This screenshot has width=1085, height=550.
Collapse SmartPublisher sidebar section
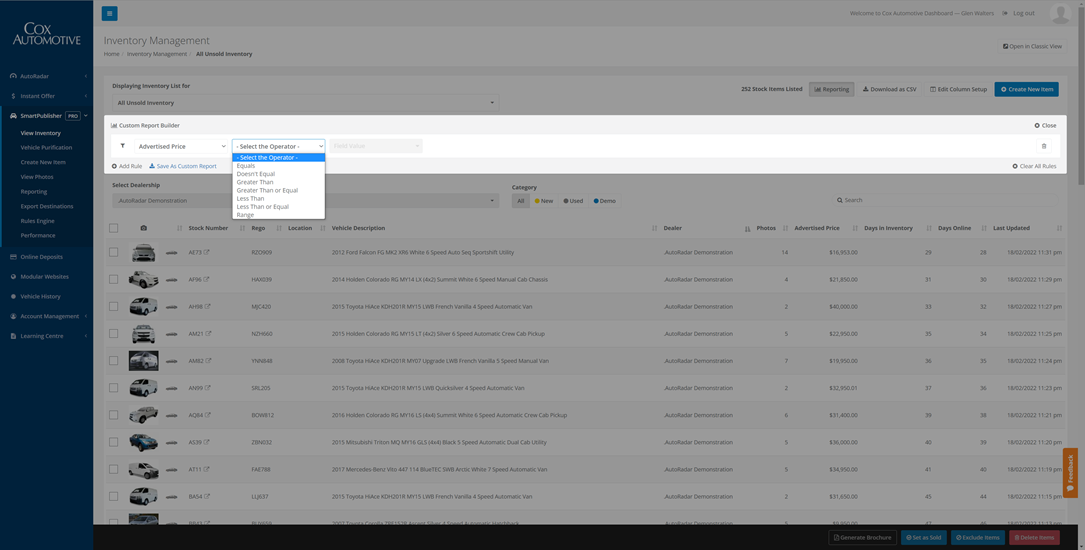46,116
